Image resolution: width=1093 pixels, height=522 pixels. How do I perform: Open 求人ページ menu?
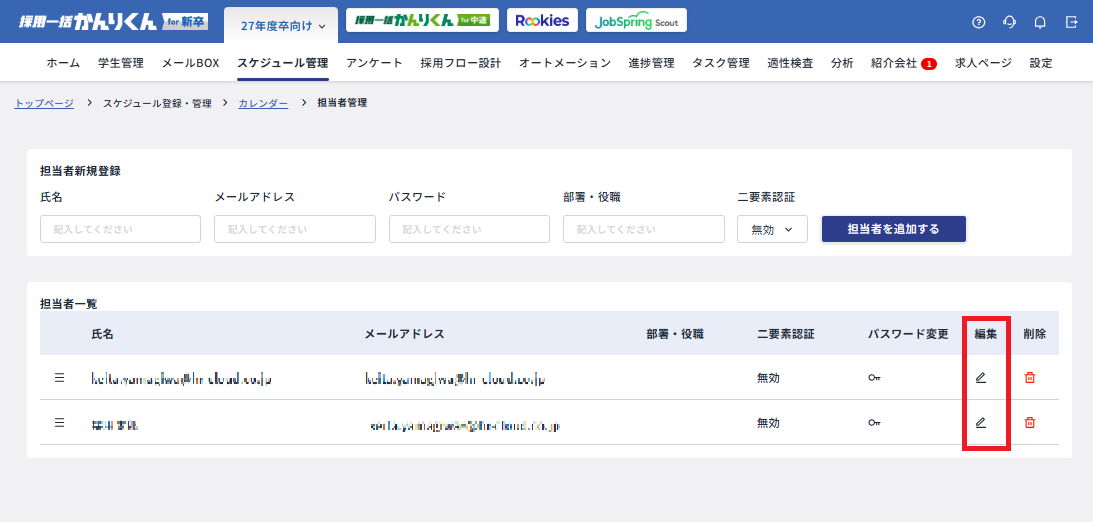(x=983, y=63)
